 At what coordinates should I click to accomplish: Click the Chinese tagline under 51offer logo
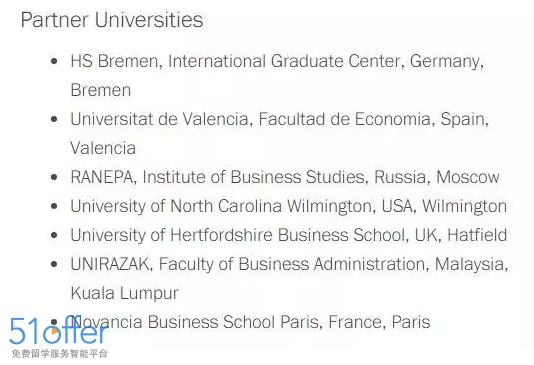(x=60, y=354)
